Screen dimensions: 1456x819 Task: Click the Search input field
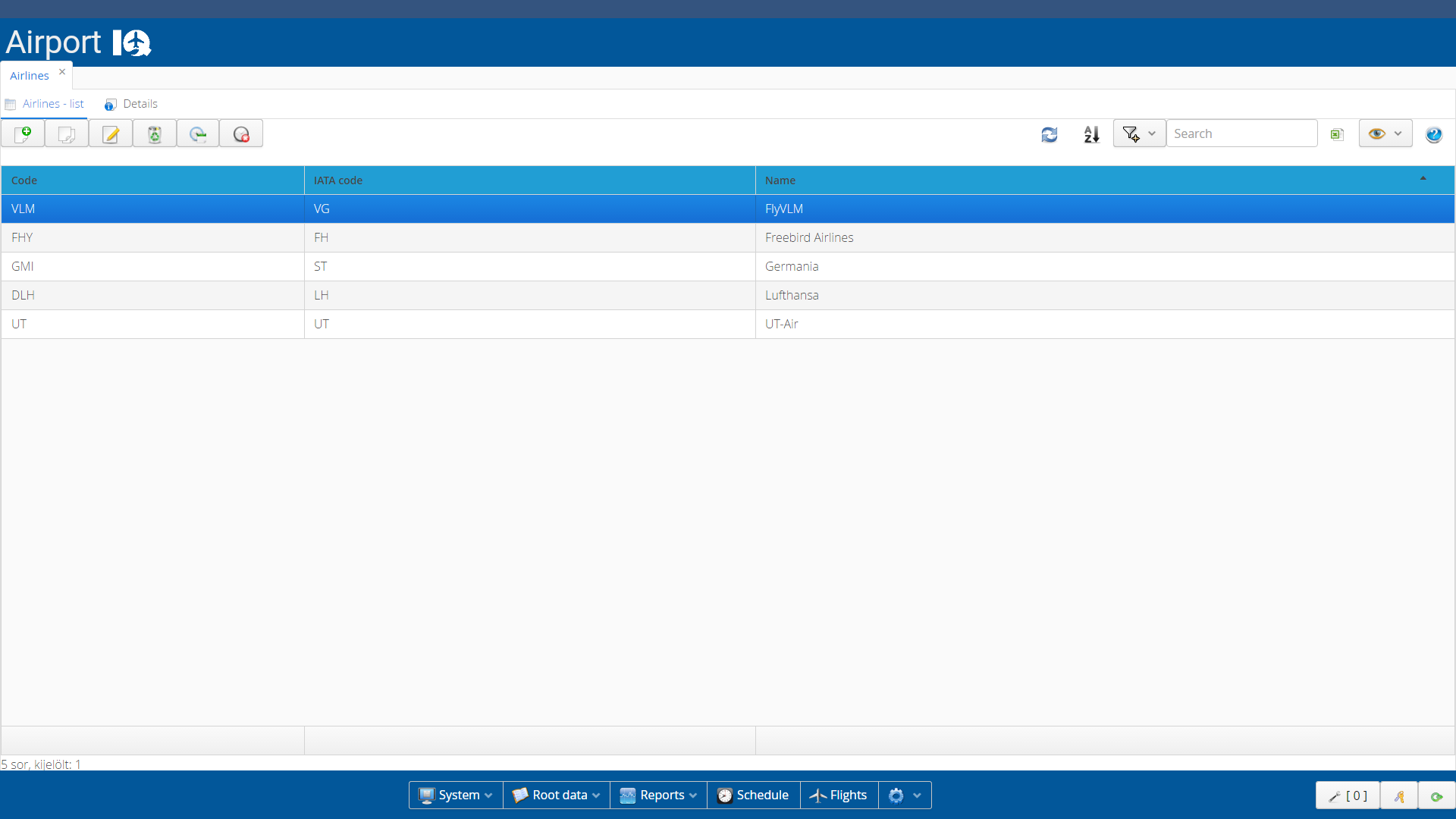coord(1241,133)
